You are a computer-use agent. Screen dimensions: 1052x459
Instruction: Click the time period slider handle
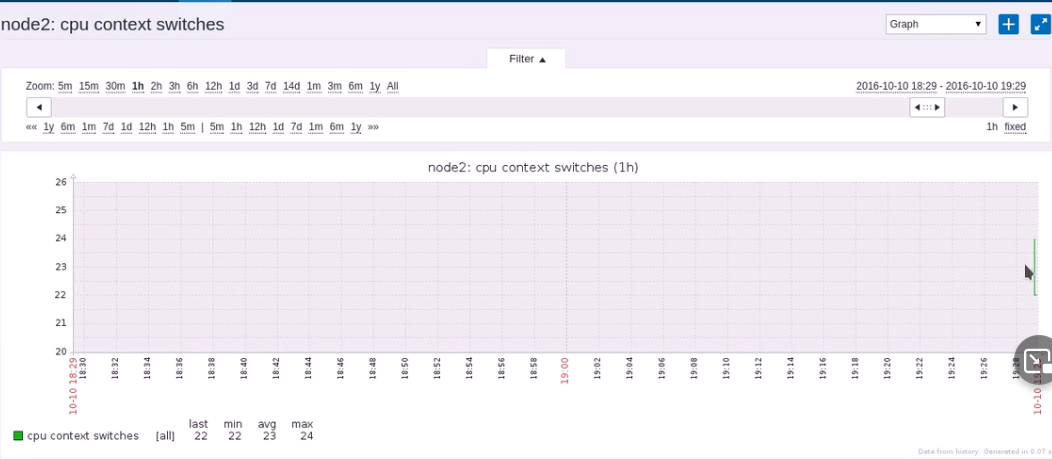[x=927, y=107]
